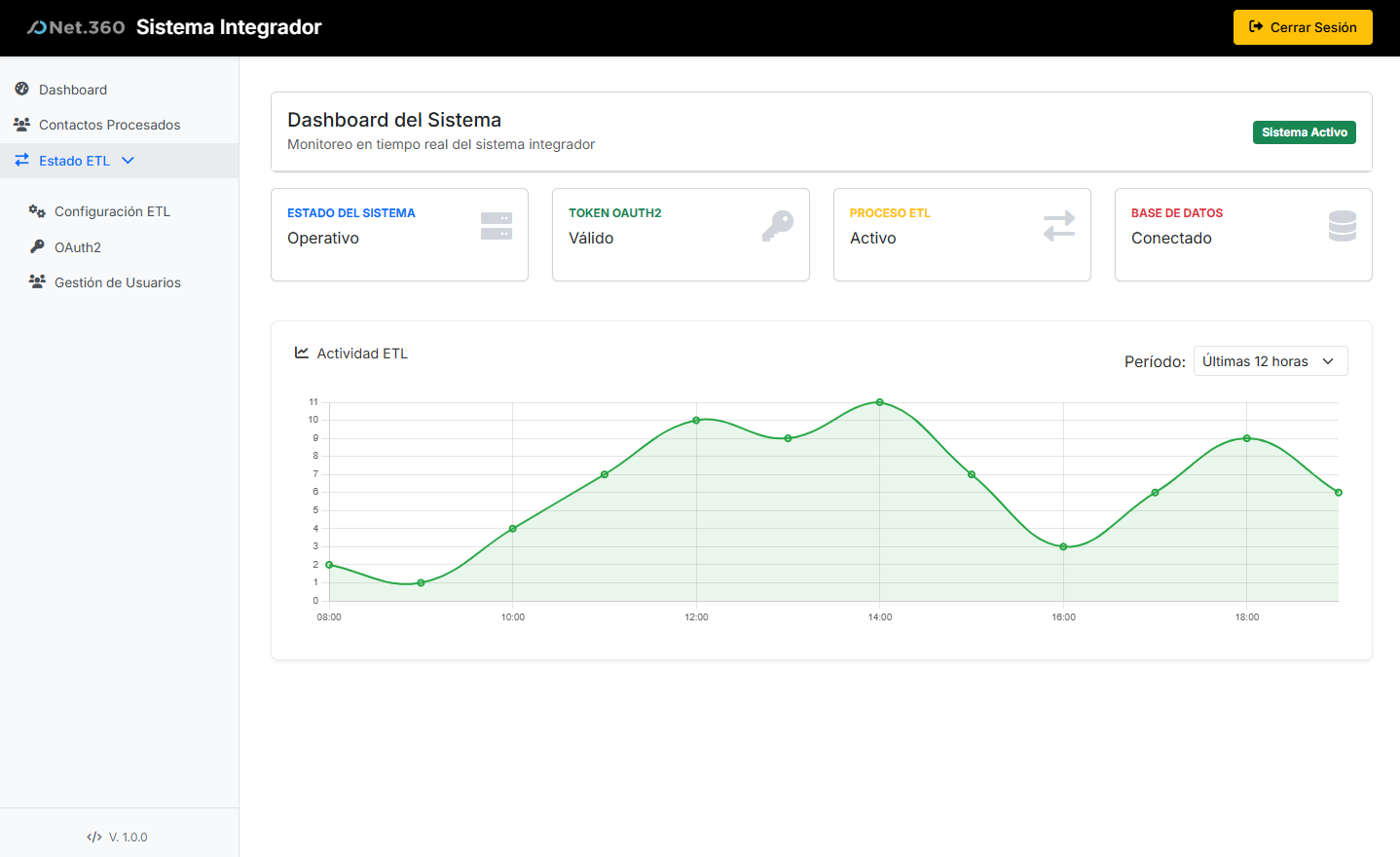Click the Sistema Integrador header title

coord(229,27)
